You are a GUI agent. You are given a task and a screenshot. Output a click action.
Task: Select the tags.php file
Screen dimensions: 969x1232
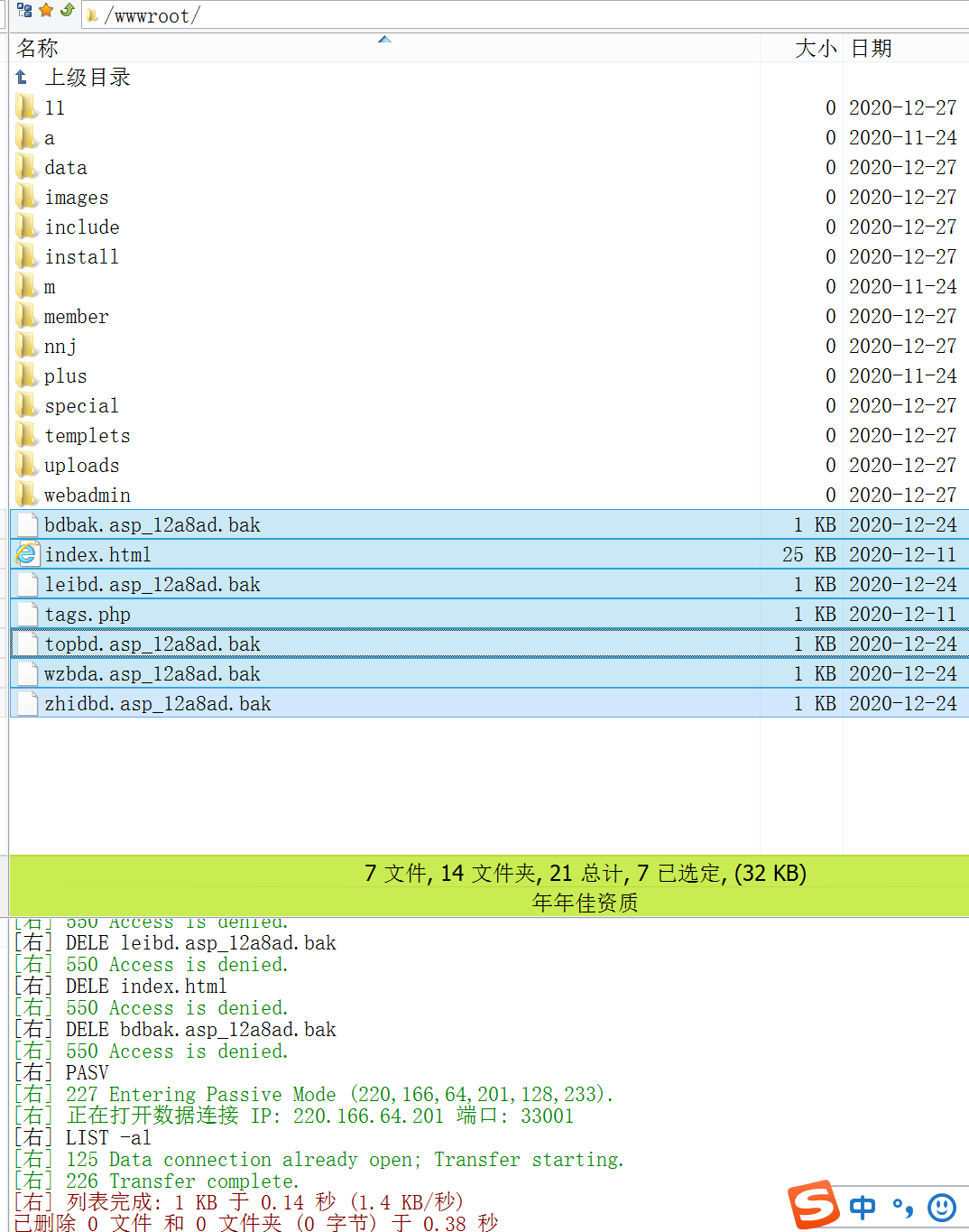pyautogui.click(x=88, y=615)
